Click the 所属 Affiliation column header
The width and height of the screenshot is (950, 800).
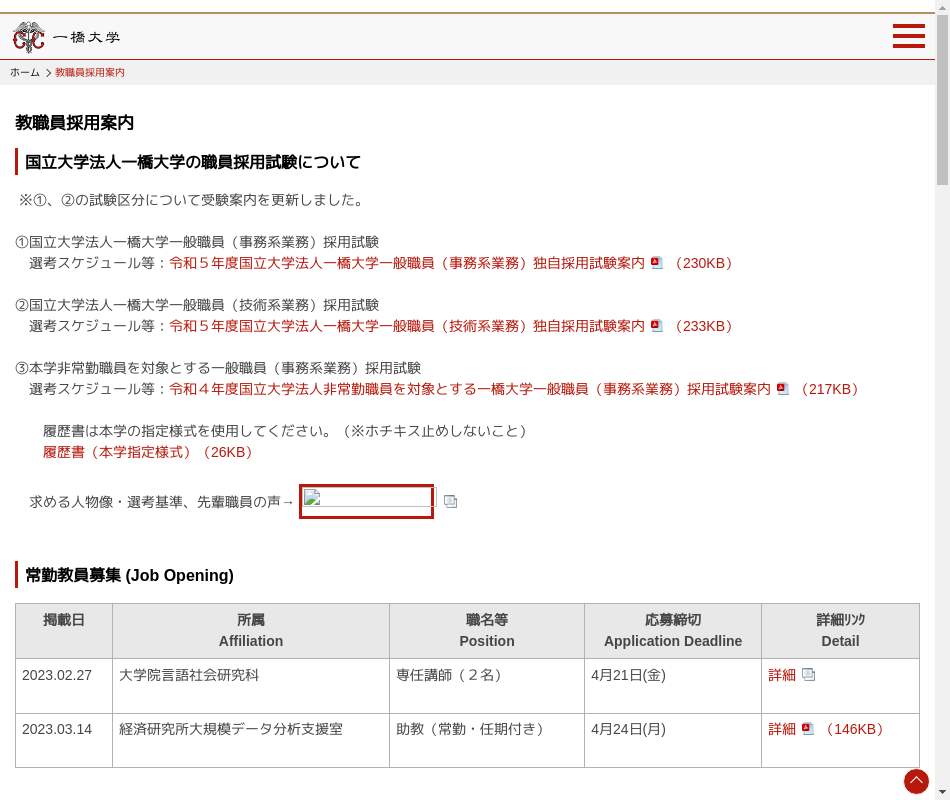[251, 631]
